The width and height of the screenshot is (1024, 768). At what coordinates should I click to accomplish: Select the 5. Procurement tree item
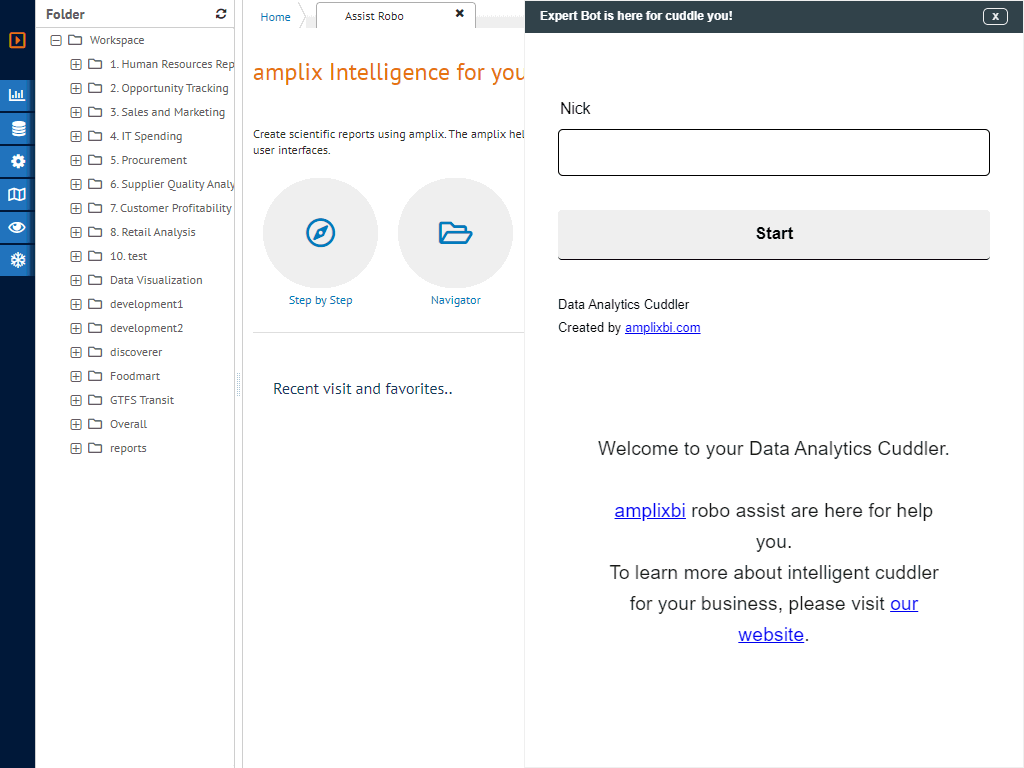pyautogui.click(x=148, y=161)
